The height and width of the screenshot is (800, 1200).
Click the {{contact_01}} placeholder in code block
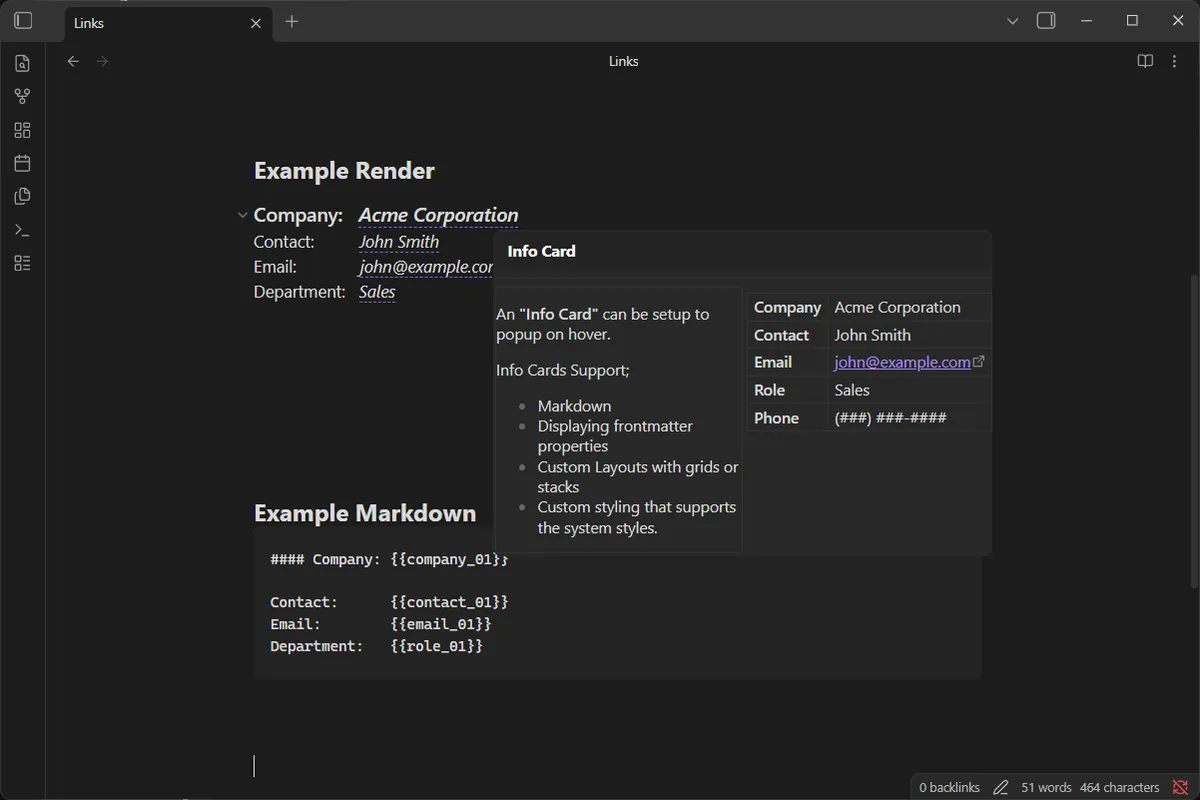(450, 602)
